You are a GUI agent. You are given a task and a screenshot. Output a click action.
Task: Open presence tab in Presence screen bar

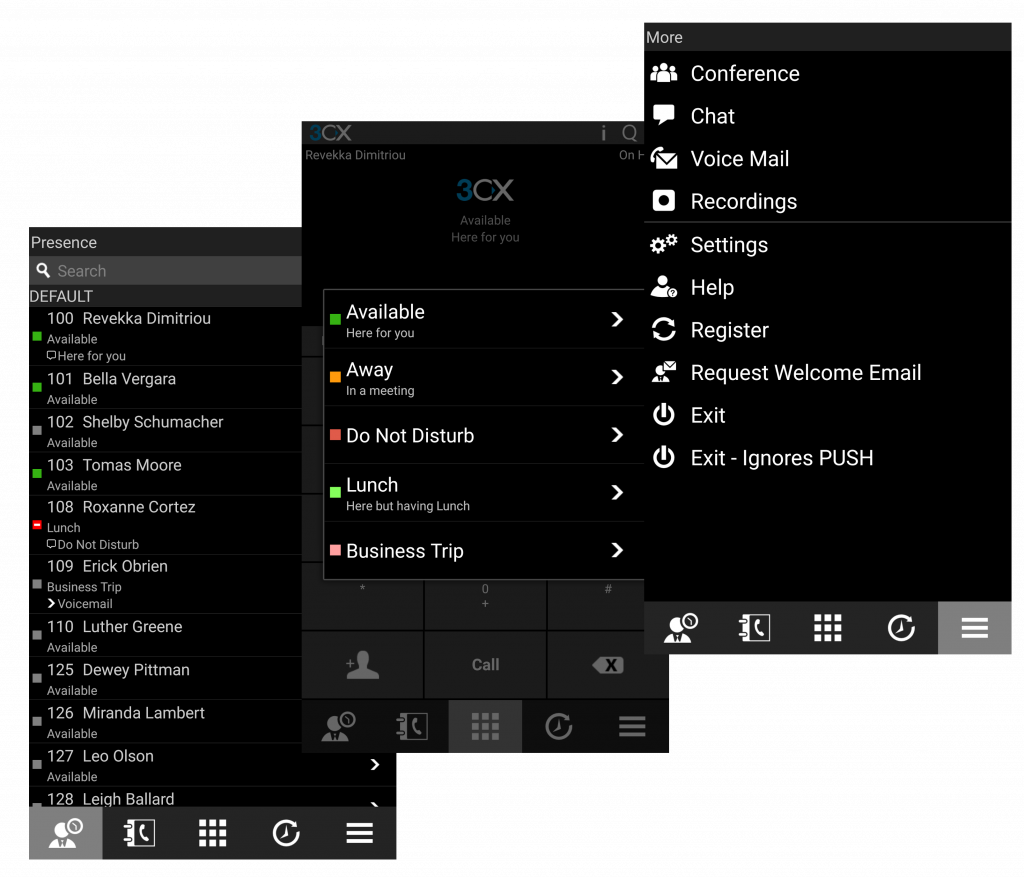pyautogui.click(x=65, y=833)
